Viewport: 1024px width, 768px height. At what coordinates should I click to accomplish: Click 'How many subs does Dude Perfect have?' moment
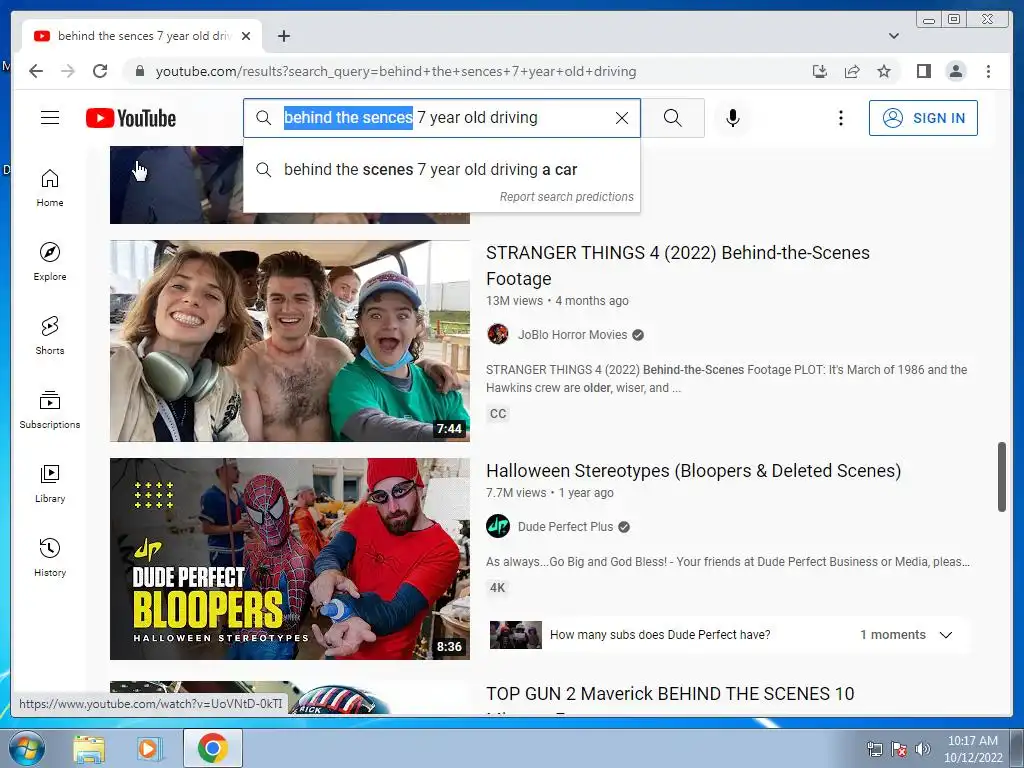(660, 635)
